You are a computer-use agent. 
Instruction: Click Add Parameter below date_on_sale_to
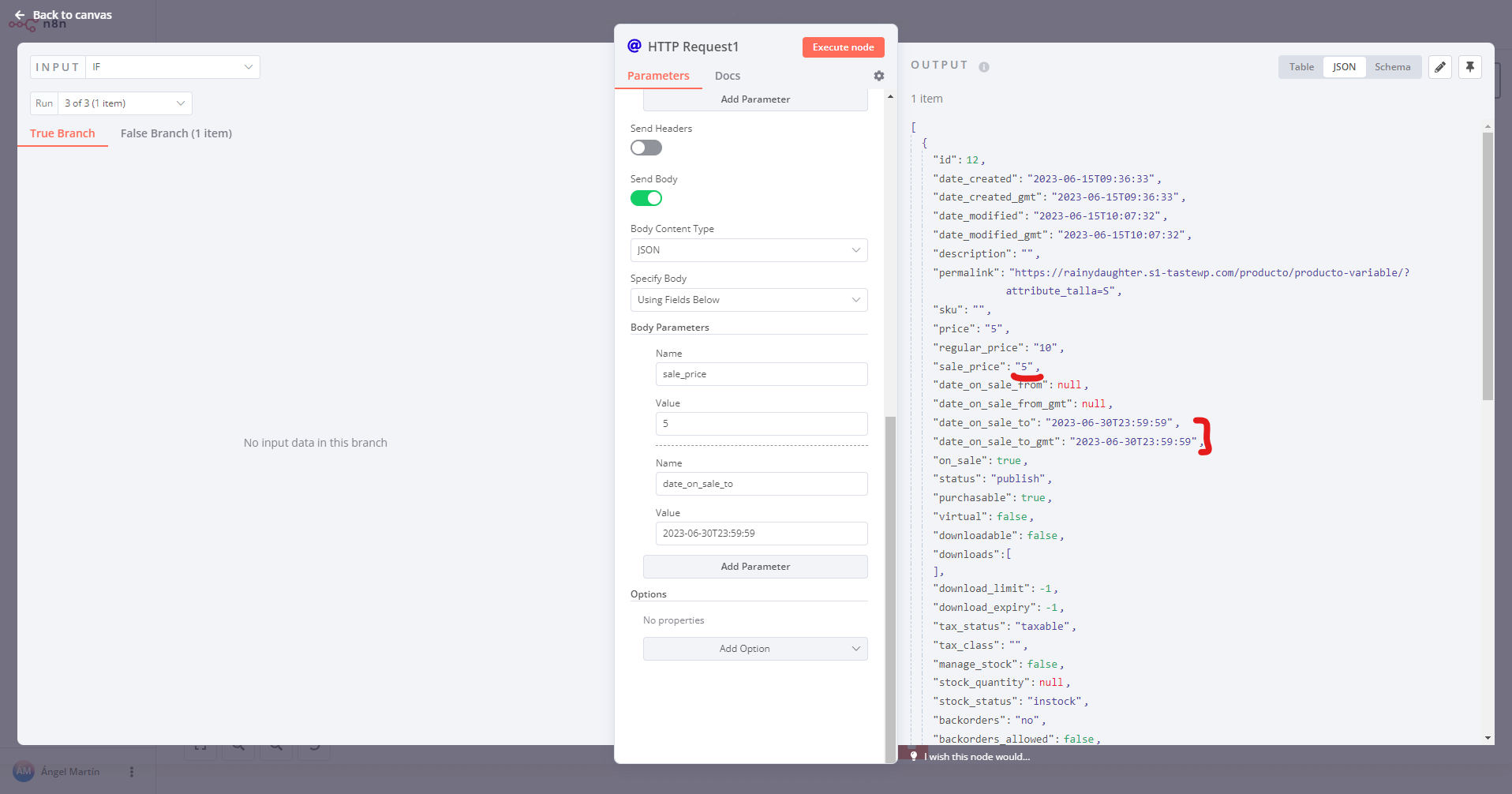[x=755, y=567]
